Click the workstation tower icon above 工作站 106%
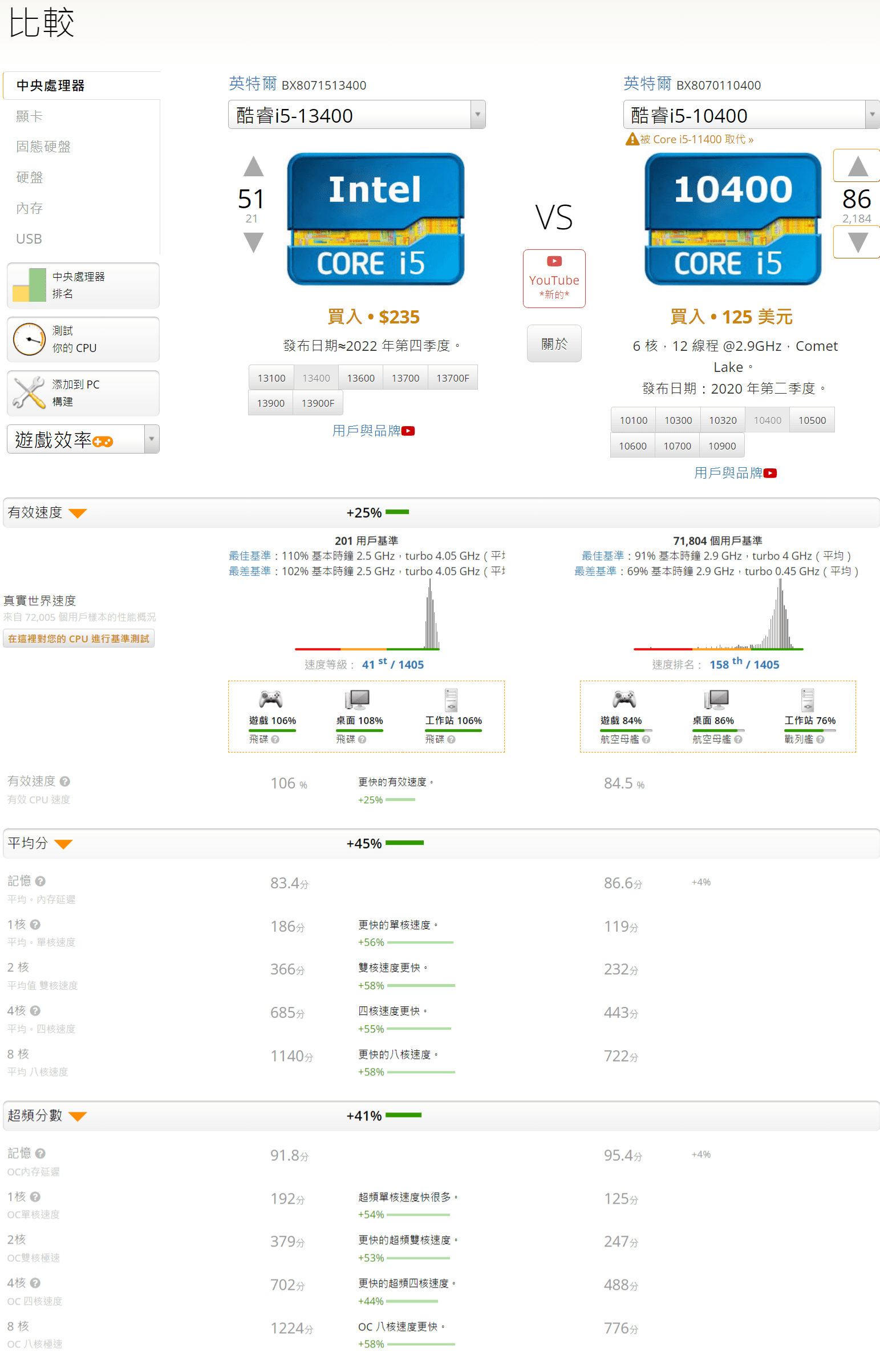 (452, 699)
